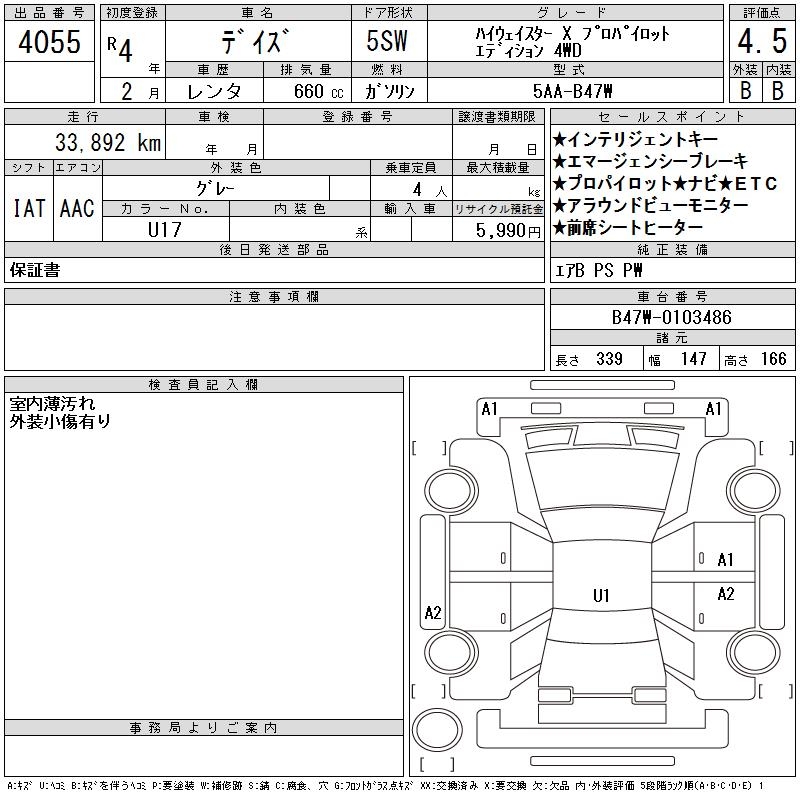Select the 諸元 header
Viewport: 800px width, 800px height.
pos(672,337)
